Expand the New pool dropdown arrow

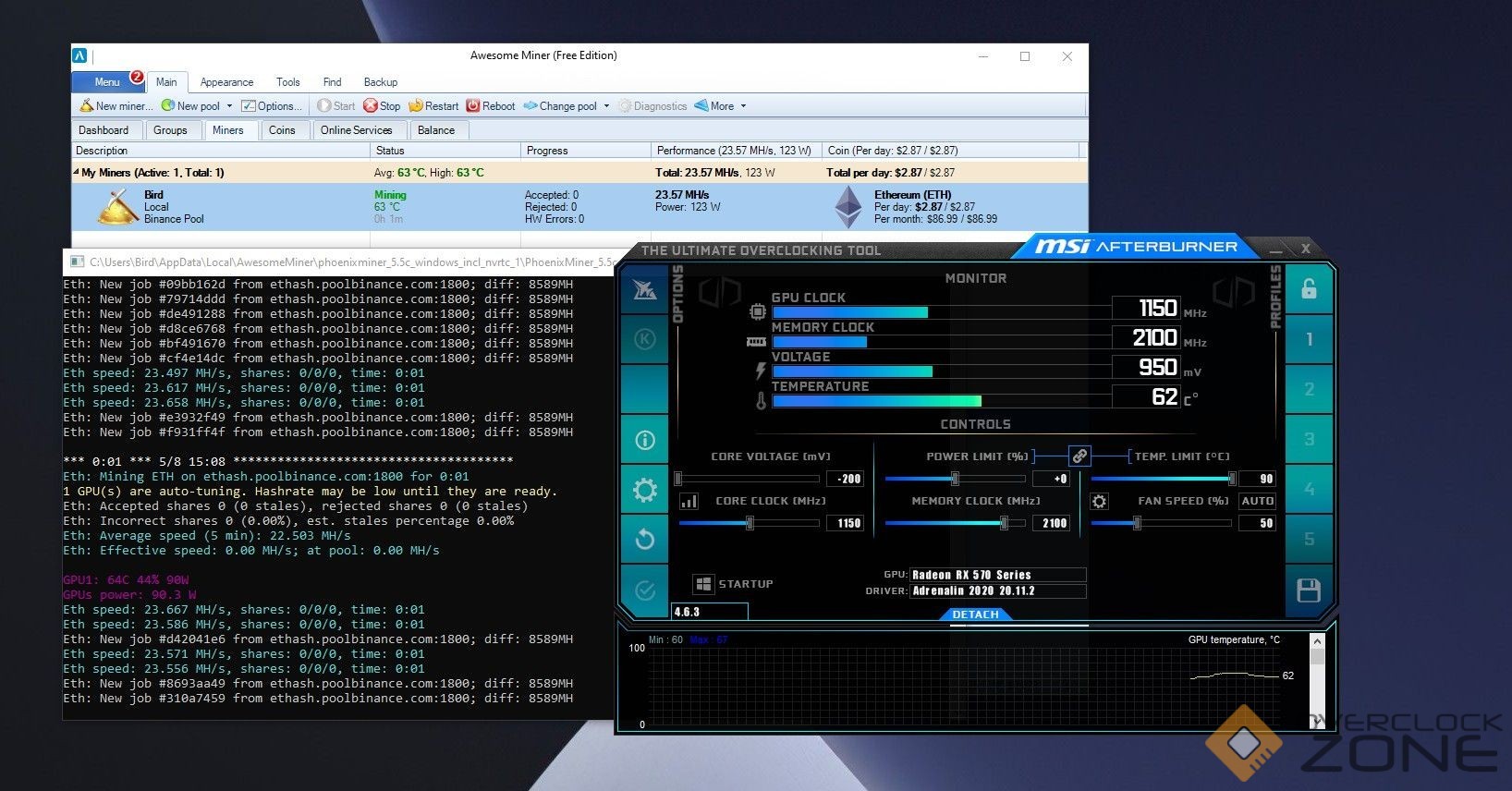click(229, 106)
